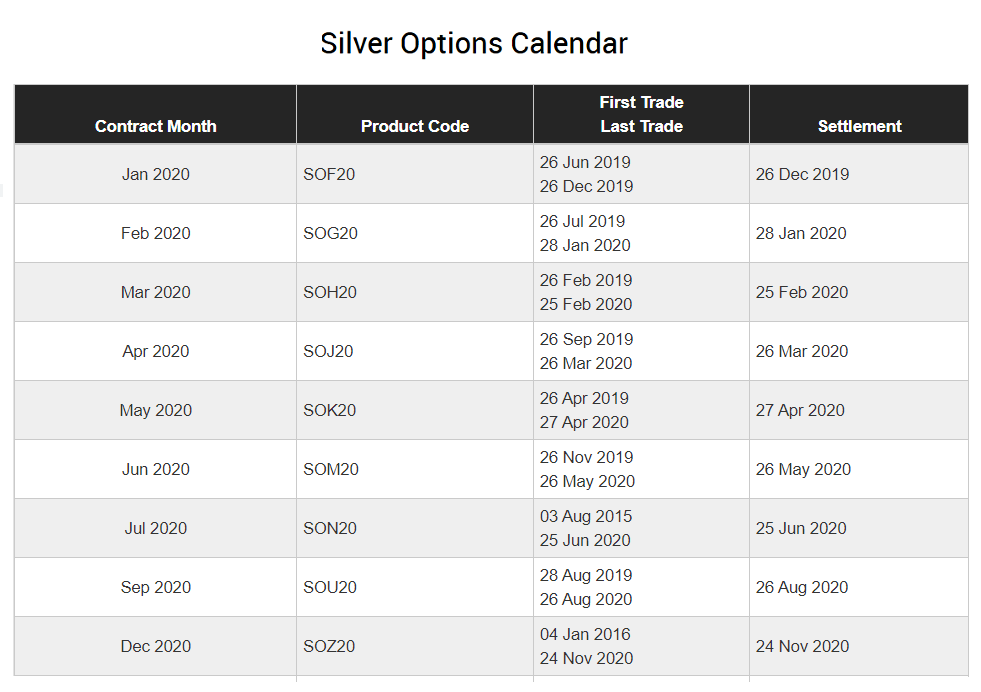This screenshot has width=981, height=692.
Task: Click the Product Code column header
Action: pos(415,126)
